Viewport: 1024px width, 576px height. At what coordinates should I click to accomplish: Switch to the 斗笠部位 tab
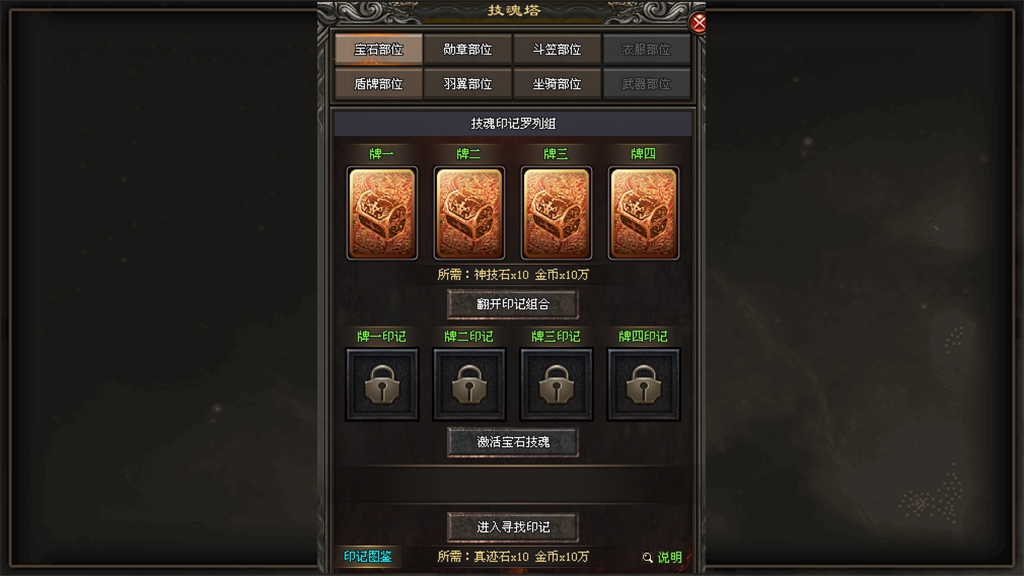tap(556, 50)
